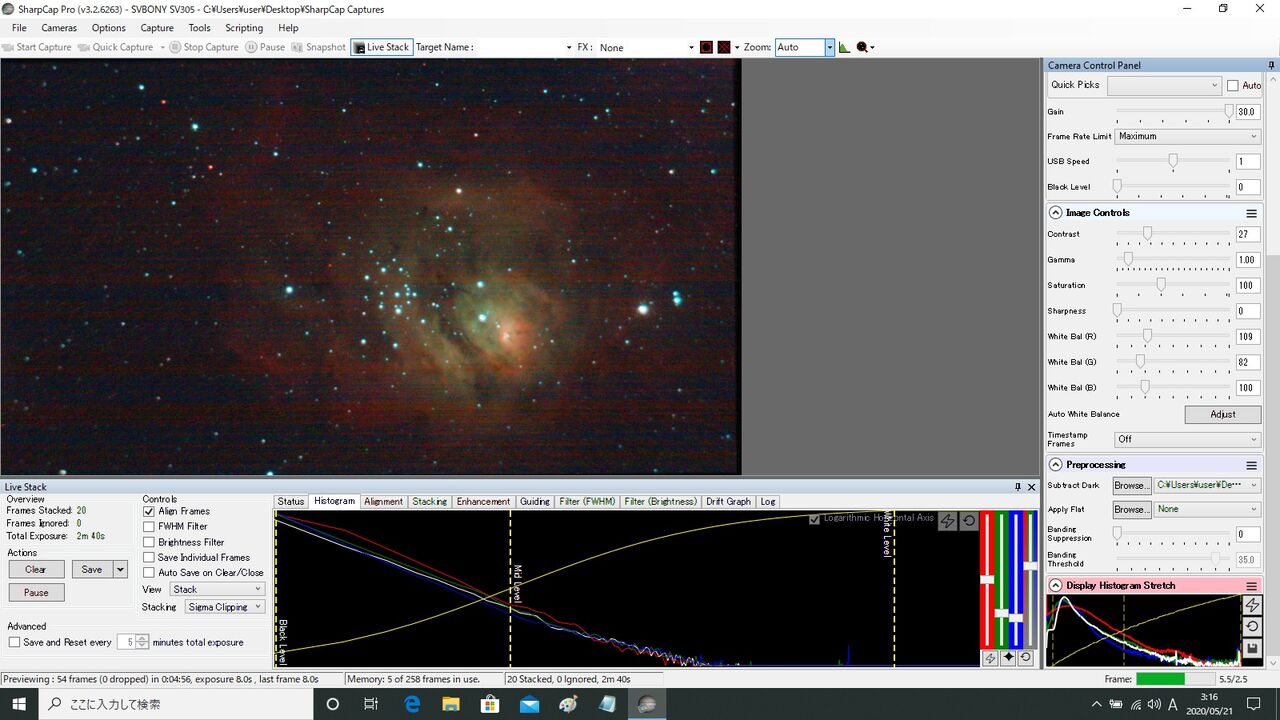Enable Save Individual Frames option
The image size is (1280, 720).
(x=149, y=557)
